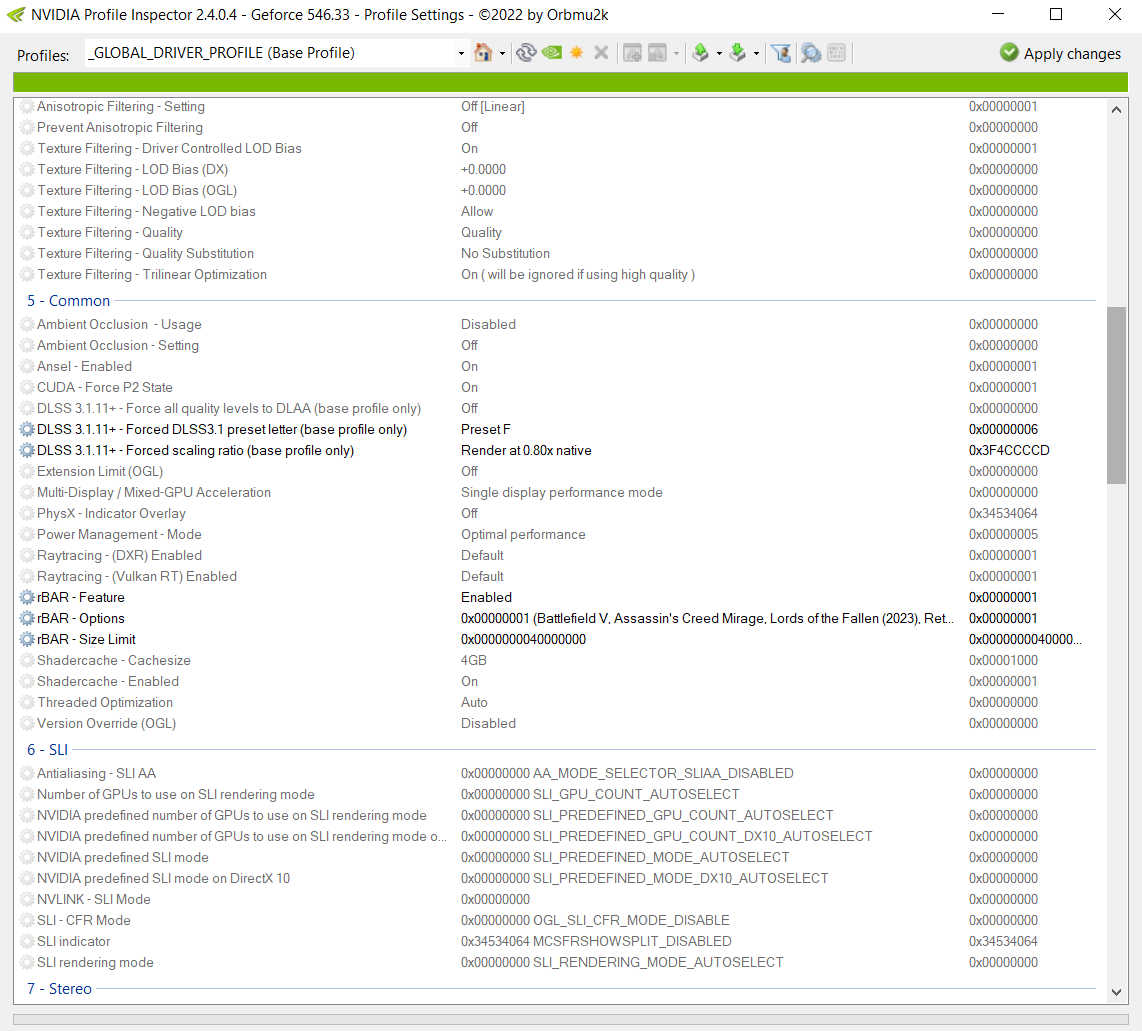
Task: Select Texture Filtering - Quality Substitution row
Action: coord(557,253)
